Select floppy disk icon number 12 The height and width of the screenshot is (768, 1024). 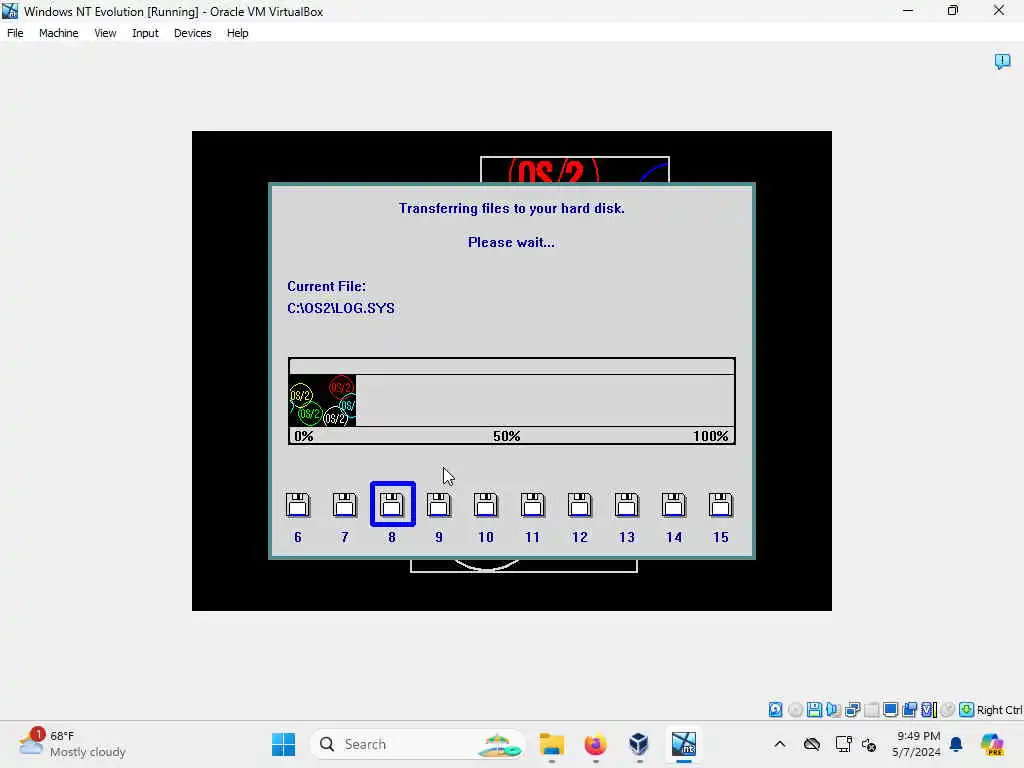pos(580,505)
